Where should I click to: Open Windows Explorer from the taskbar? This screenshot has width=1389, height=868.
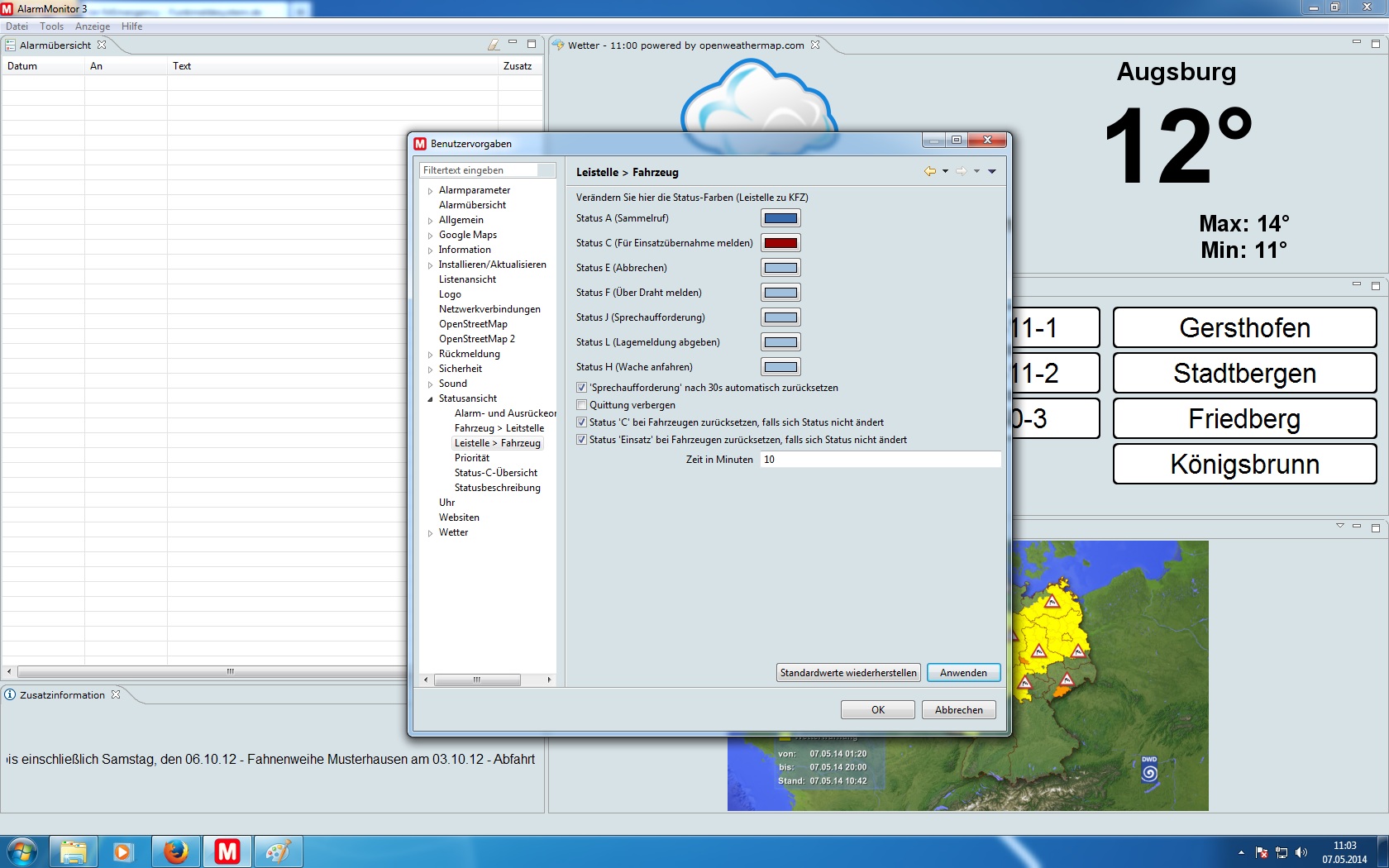74,851
